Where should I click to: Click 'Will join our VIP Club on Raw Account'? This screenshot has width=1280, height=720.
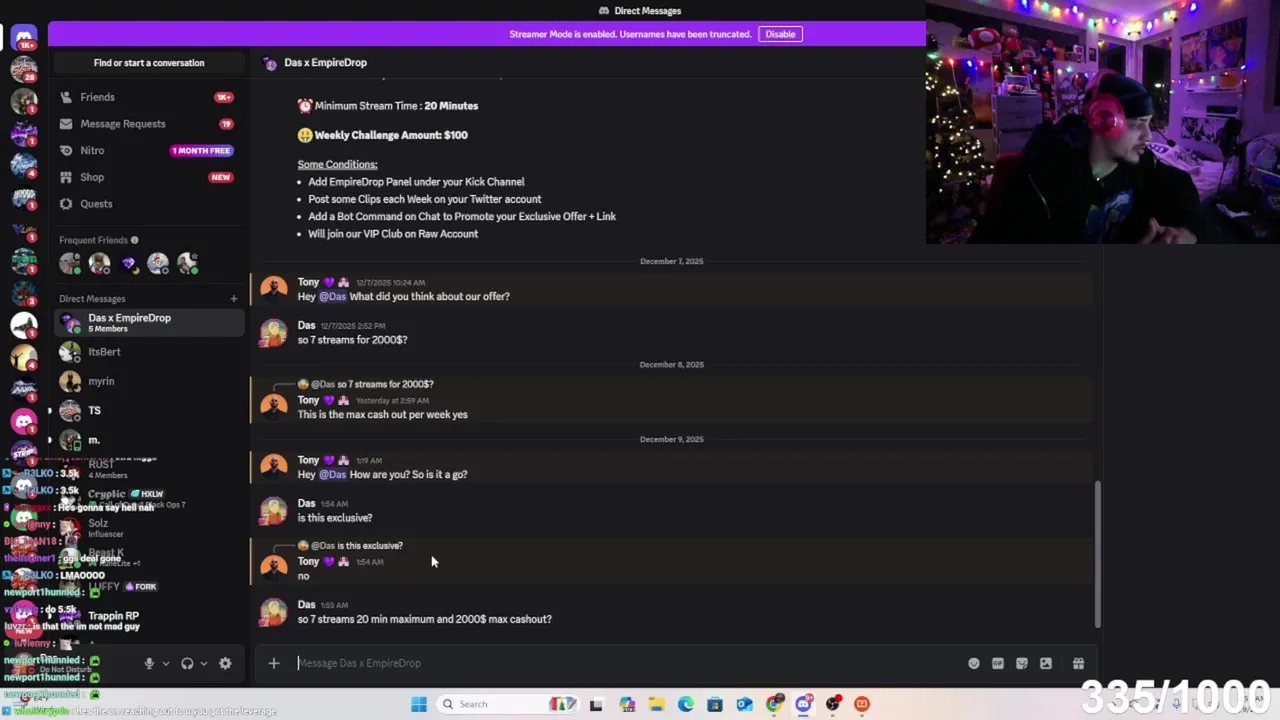(393, 234)
